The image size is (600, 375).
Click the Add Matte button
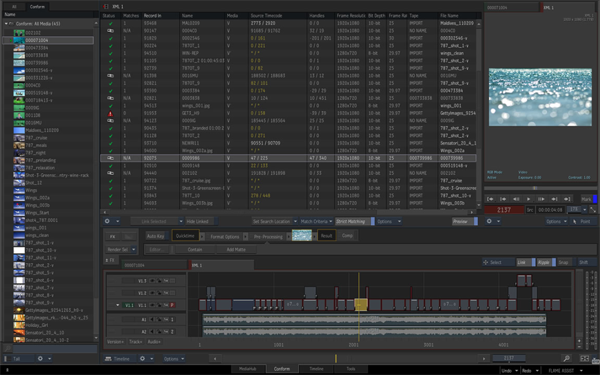pos(236,249)
